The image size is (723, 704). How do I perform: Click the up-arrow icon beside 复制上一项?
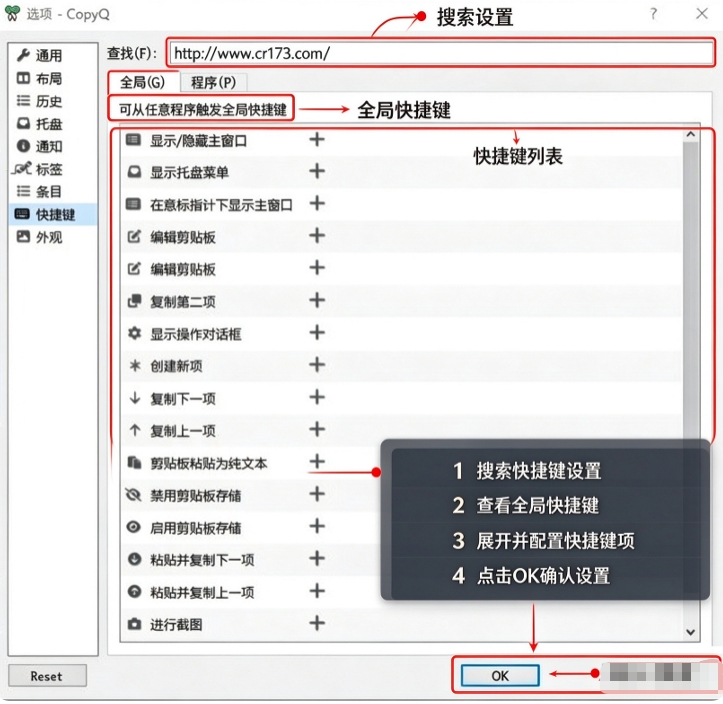(x=135, y=430)
